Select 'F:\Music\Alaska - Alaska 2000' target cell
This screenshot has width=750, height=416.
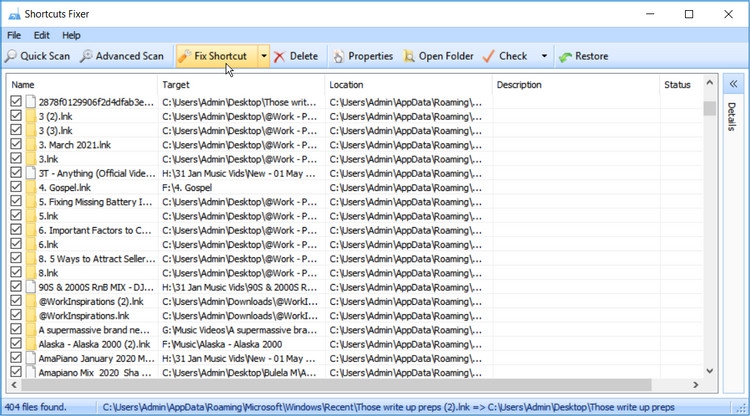[222, 344]
